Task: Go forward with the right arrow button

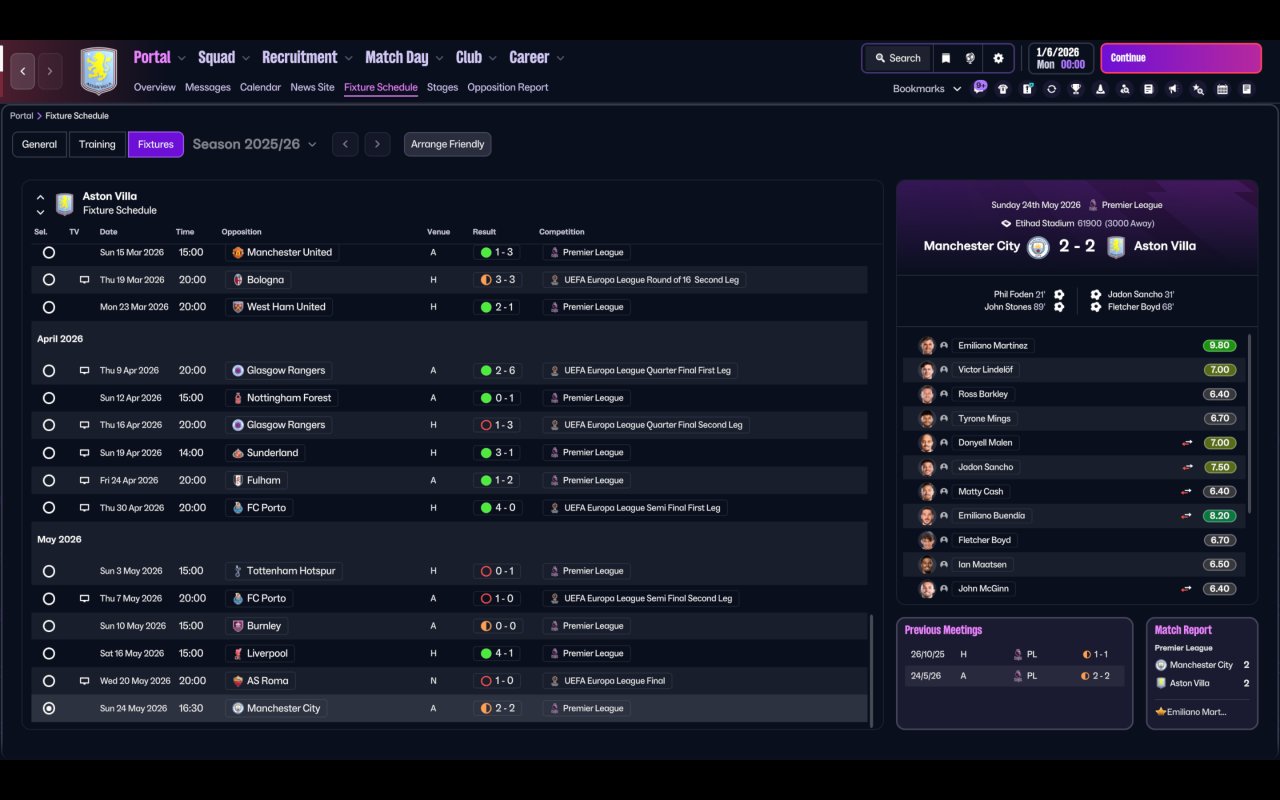Action: coord(50,71)
